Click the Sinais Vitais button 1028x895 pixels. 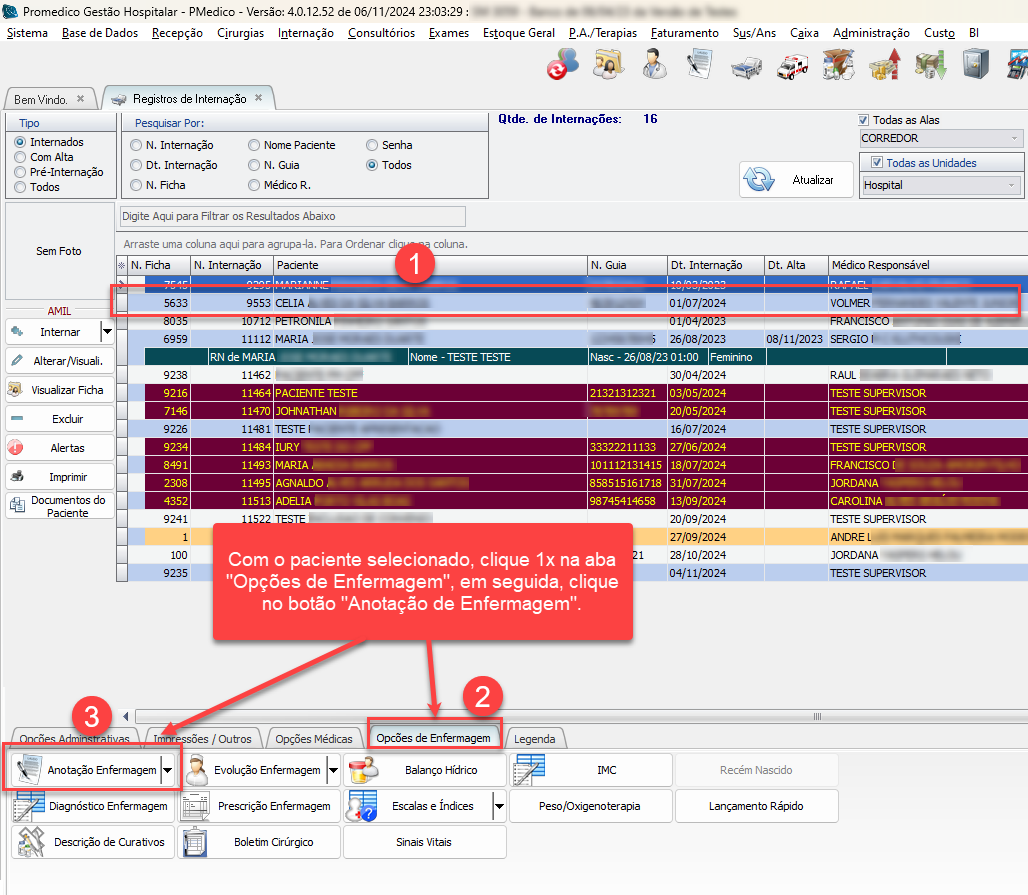pyautogui.click(x=424, y=842)
